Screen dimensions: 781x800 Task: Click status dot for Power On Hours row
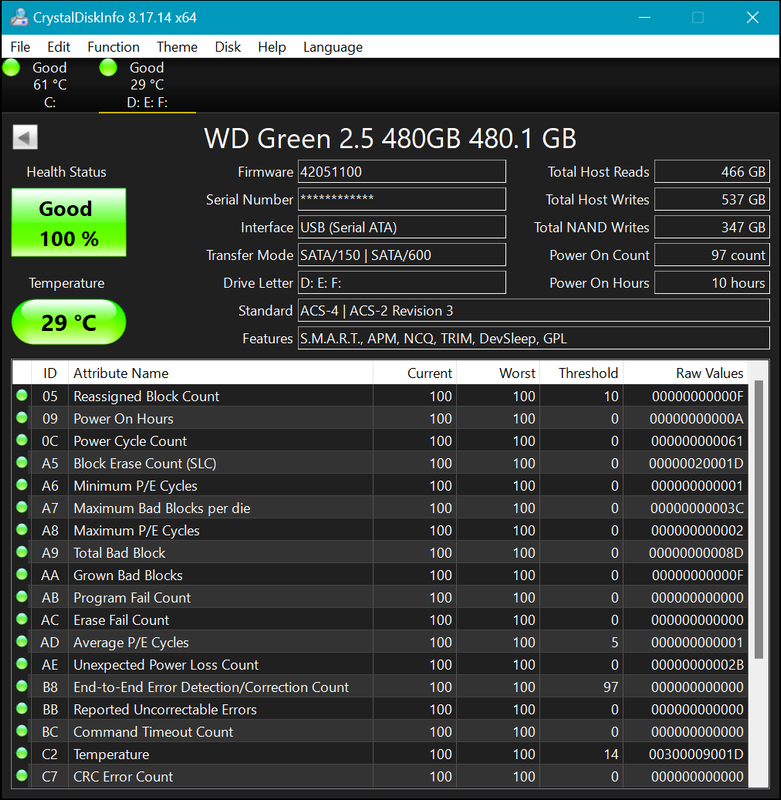pos(21,418)
